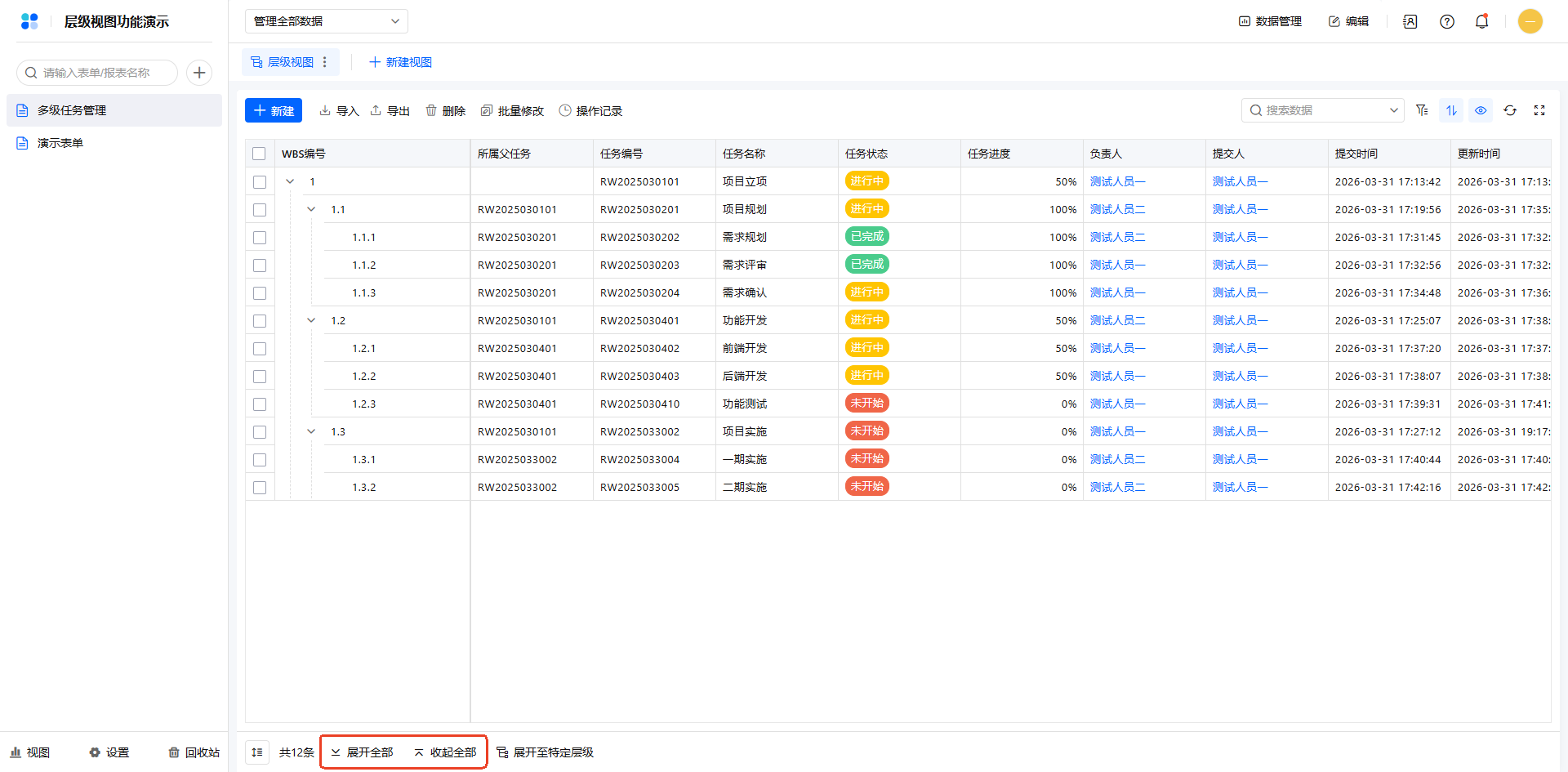Collapse the WBS 1.2 tree node

pyautogui.click(x=311, y=321)
